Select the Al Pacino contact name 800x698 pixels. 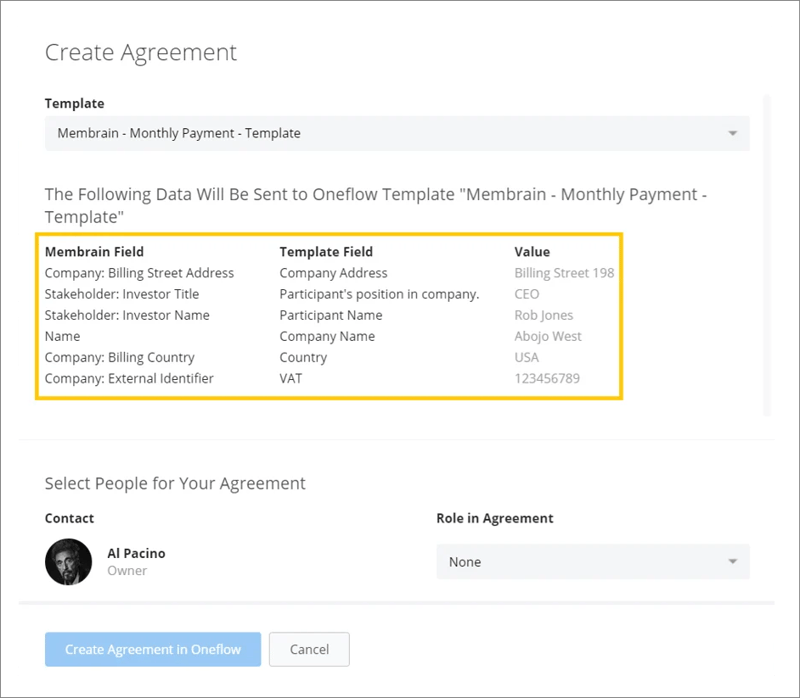[x=136, y=553]
